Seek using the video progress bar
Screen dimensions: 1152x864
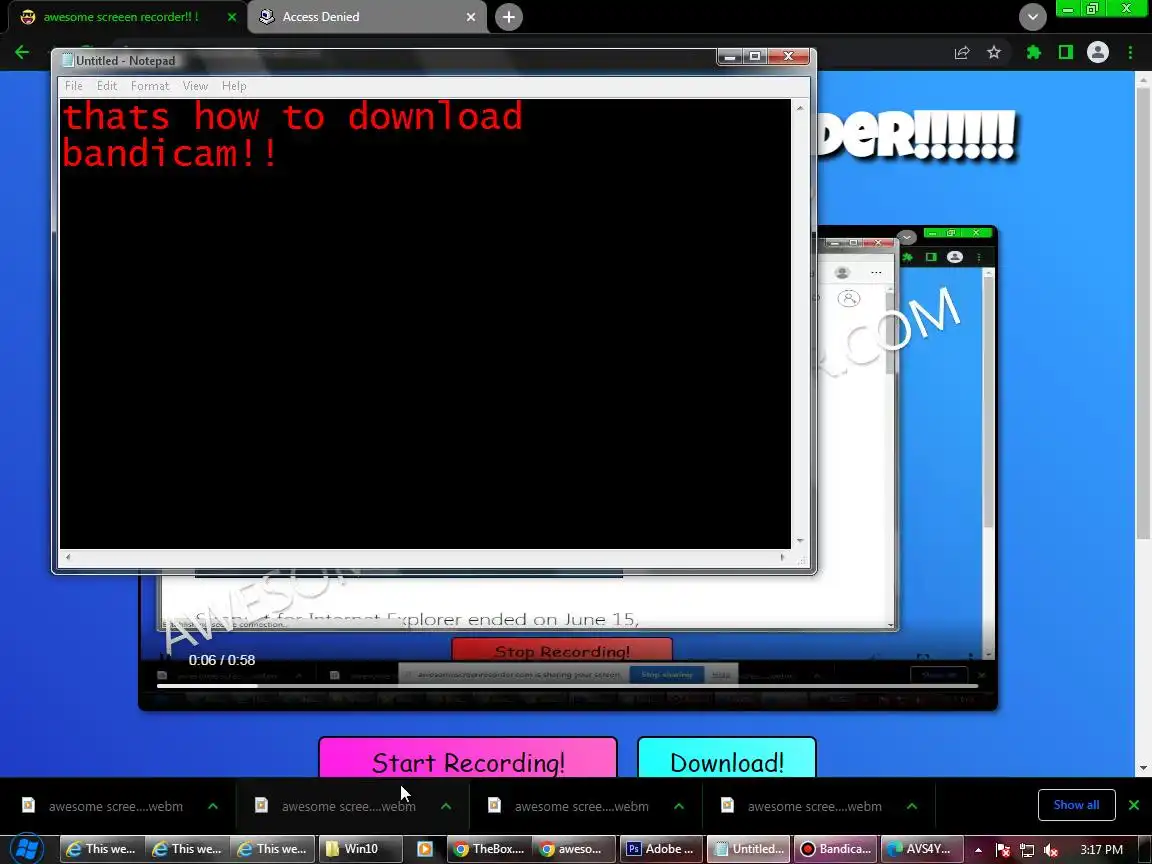(567, 686)
